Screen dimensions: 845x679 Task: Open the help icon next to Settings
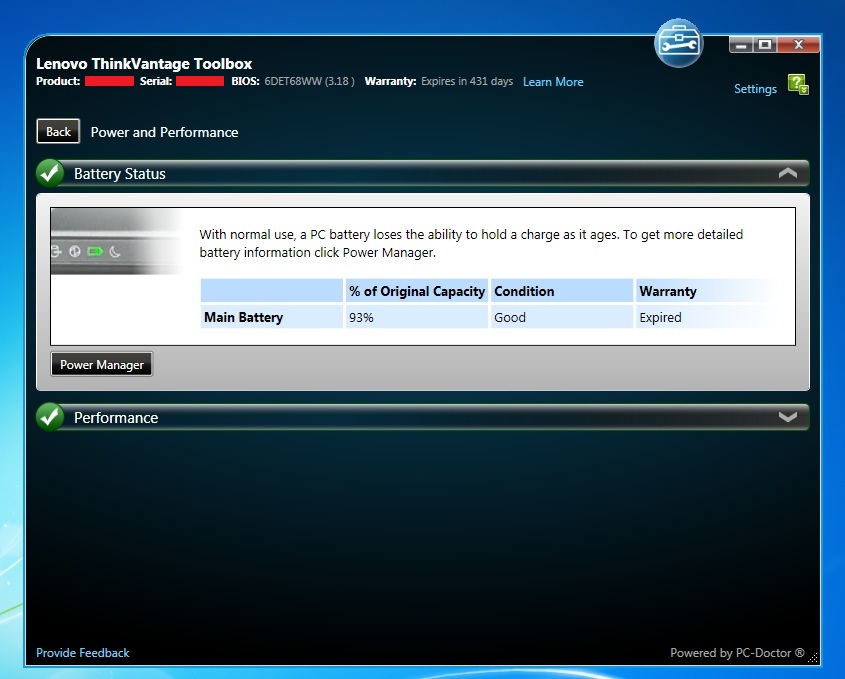coord(798,85)
